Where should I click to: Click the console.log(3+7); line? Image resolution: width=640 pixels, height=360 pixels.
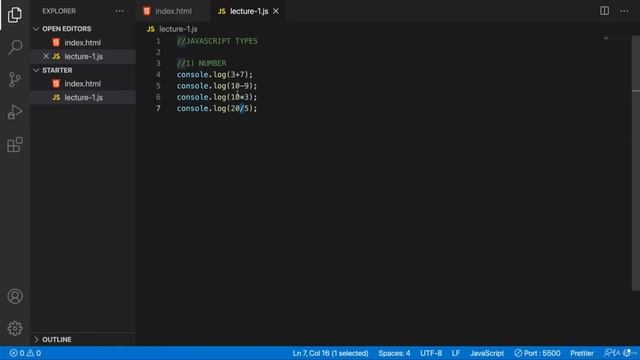click(215, 75)
